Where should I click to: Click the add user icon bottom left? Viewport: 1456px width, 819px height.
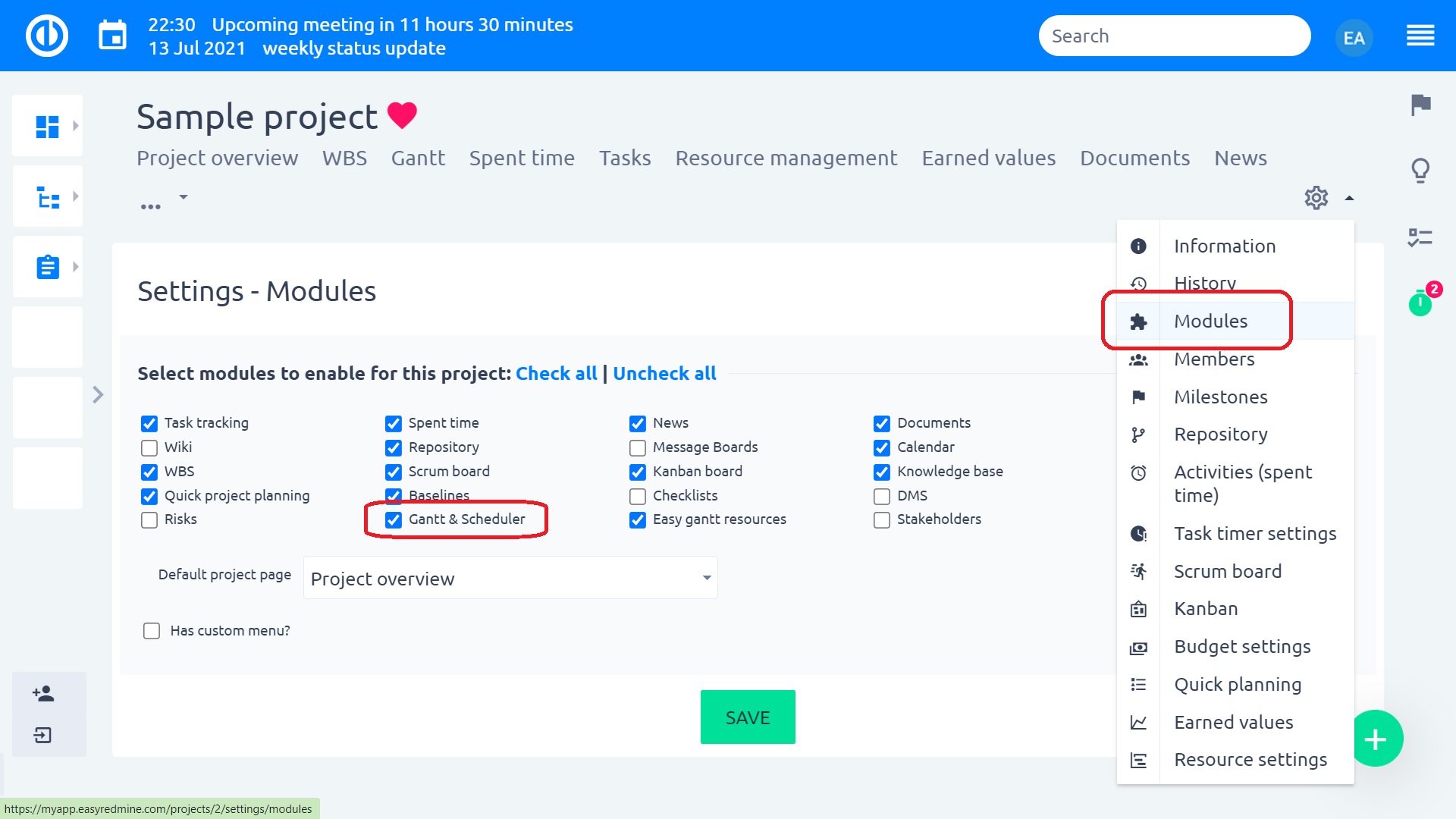point(43,693)
